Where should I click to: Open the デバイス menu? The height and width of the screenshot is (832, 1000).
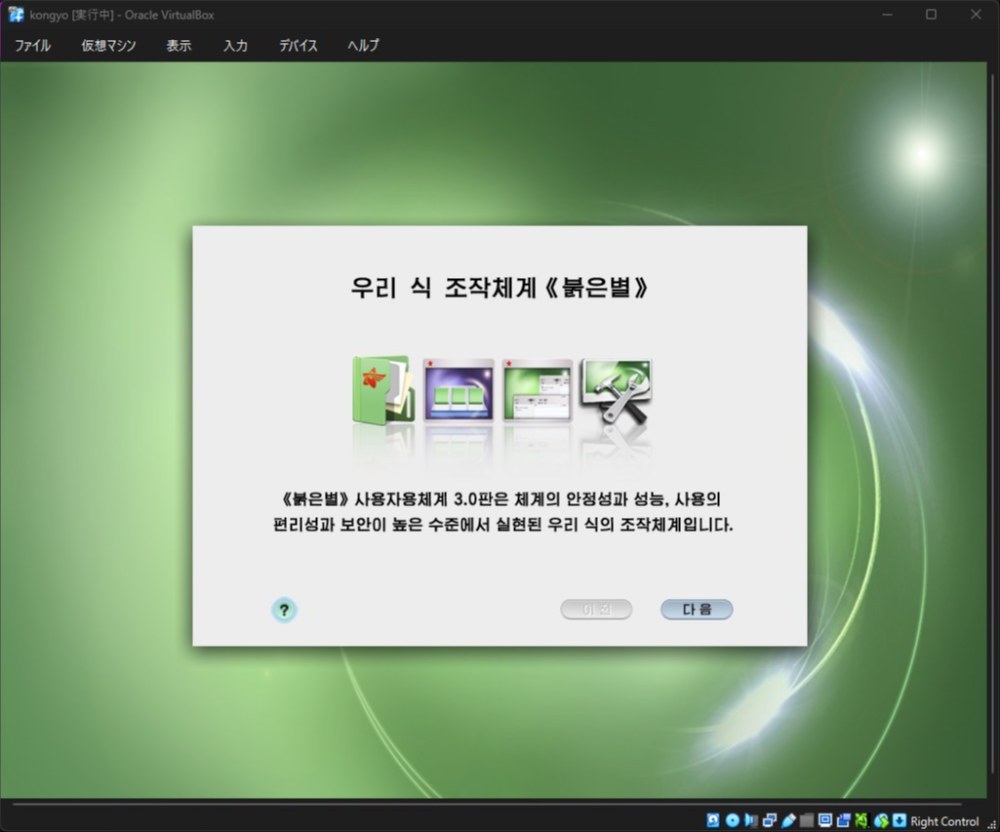298,45
